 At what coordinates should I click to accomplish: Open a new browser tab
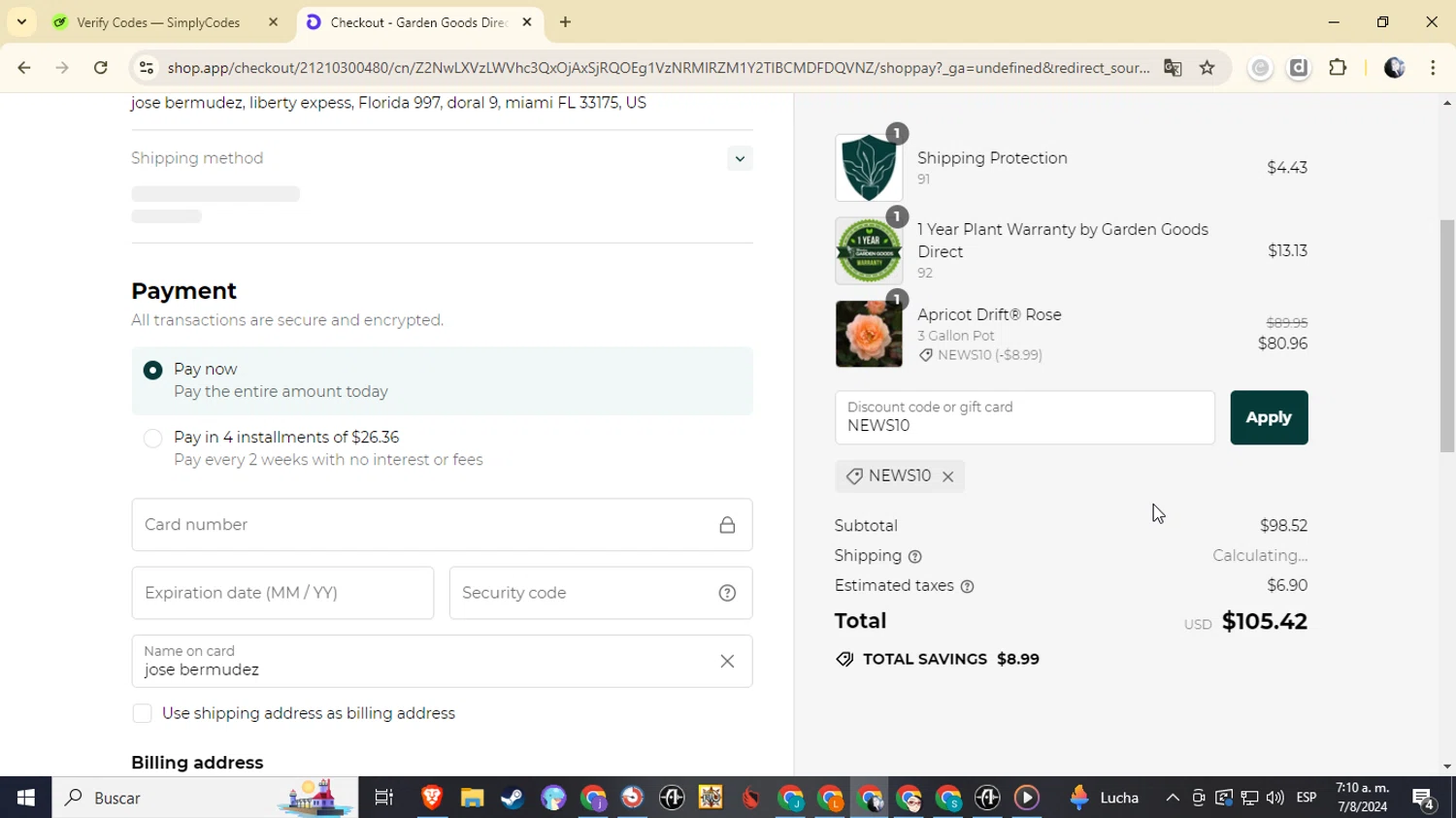pos(565,22)
